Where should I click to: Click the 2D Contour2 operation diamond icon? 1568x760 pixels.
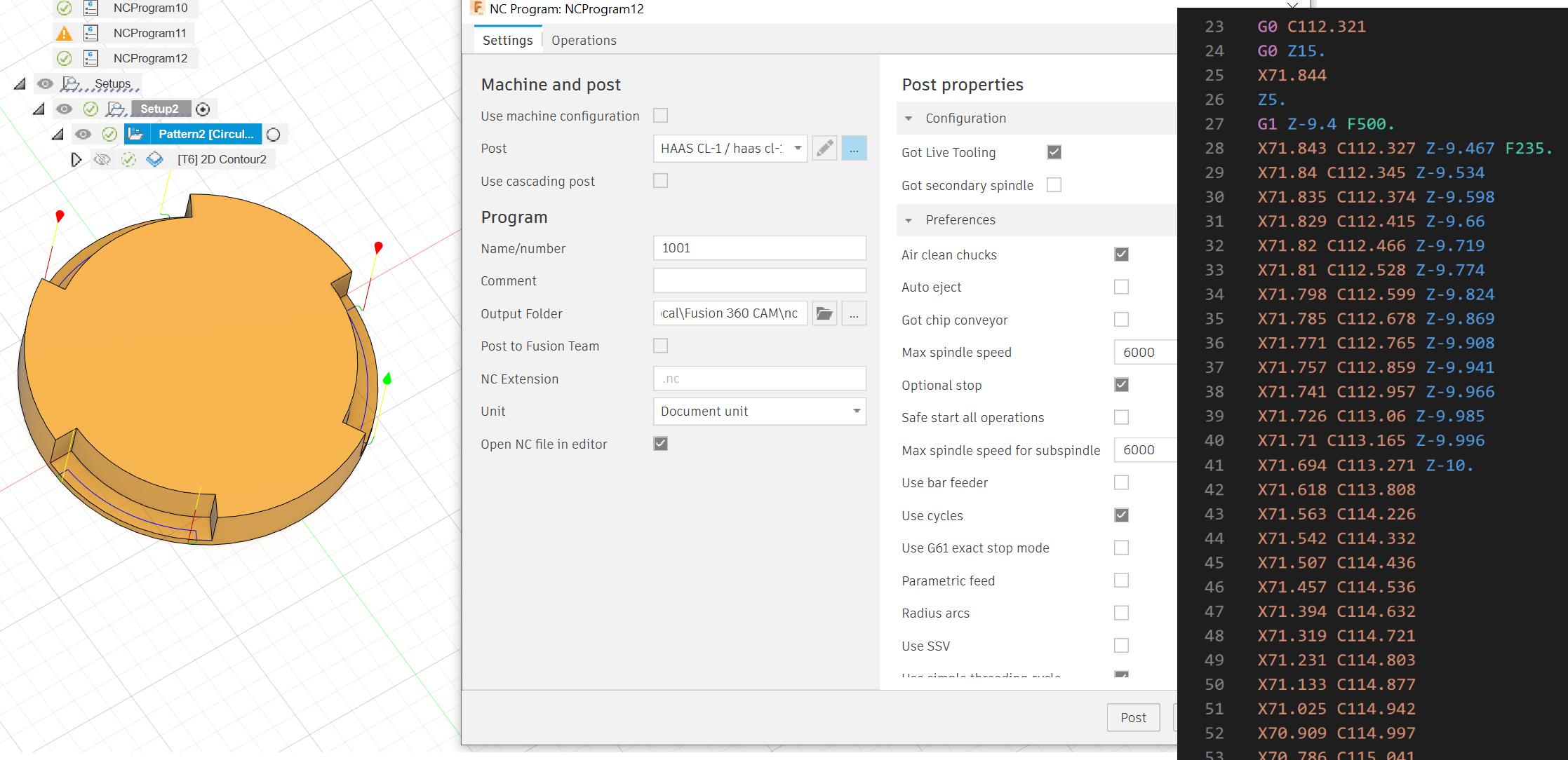point(154,159)
